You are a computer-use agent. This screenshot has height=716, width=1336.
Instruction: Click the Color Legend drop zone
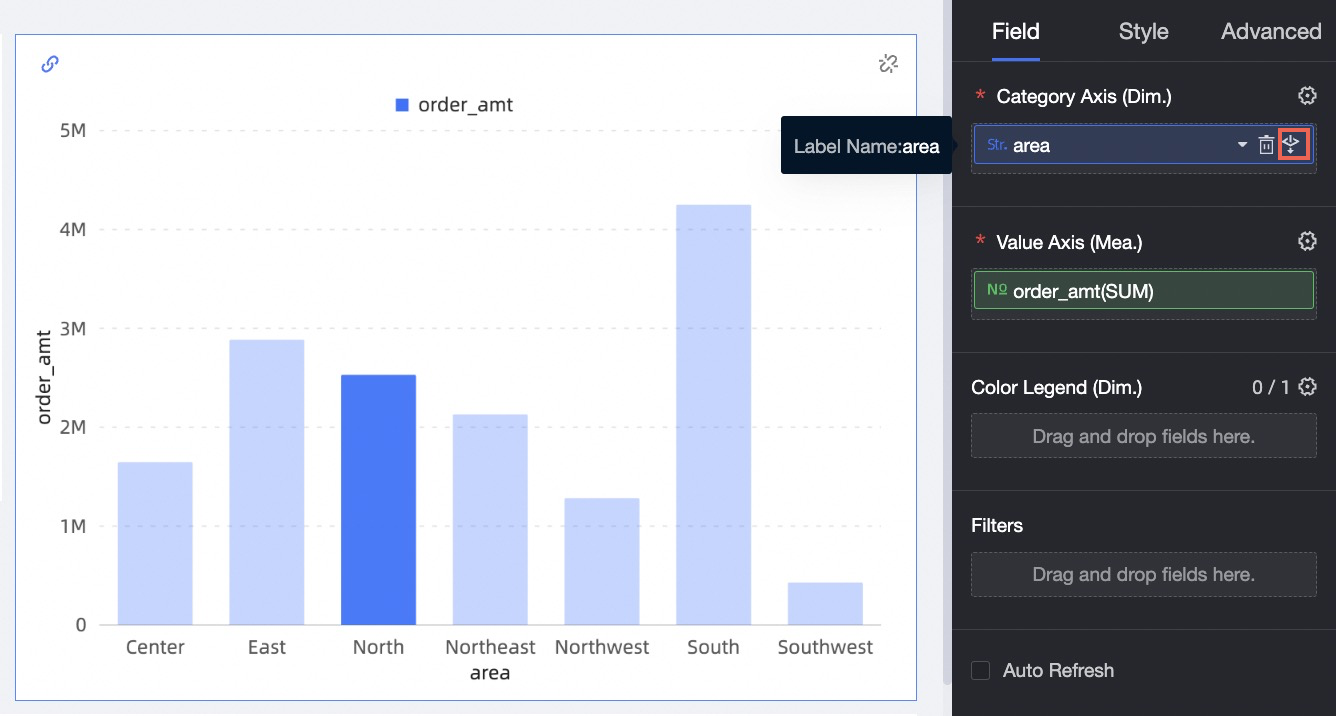tap(1143, 436)
